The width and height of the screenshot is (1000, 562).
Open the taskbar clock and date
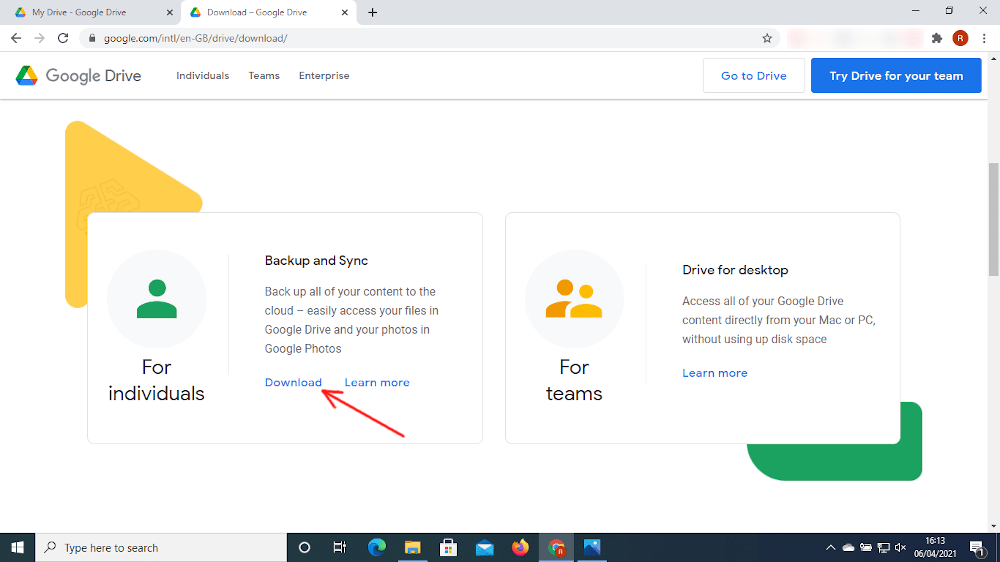935,547
